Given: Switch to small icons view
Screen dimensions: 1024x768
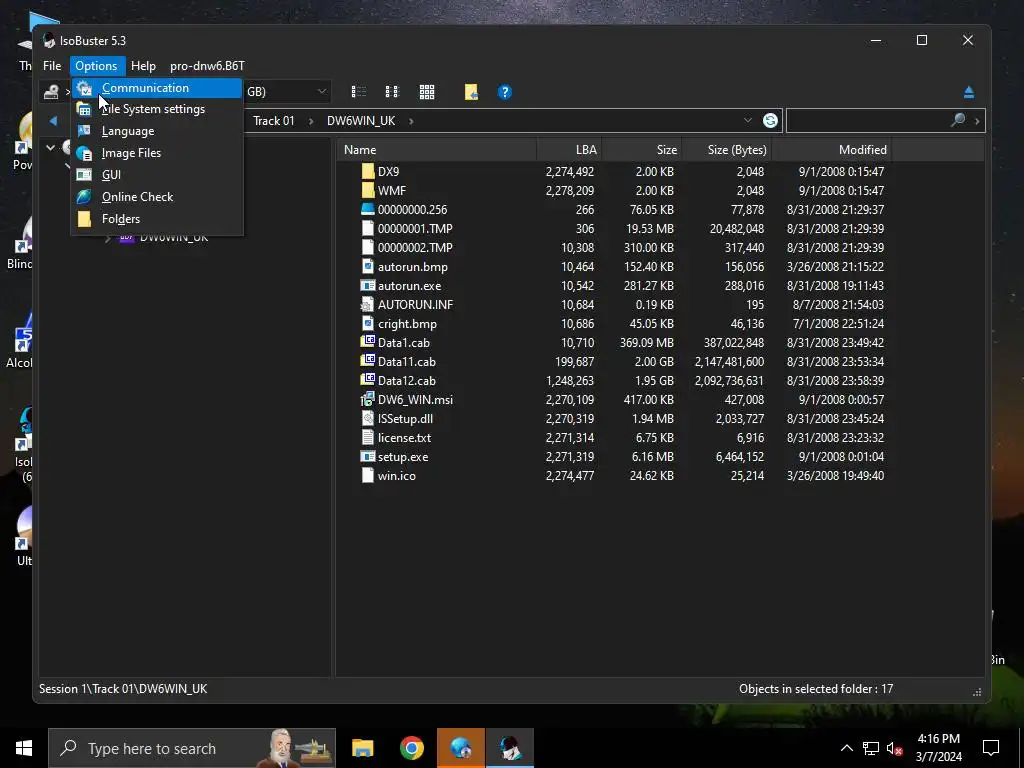Looking at the screenshot, I should click(392, 92).
